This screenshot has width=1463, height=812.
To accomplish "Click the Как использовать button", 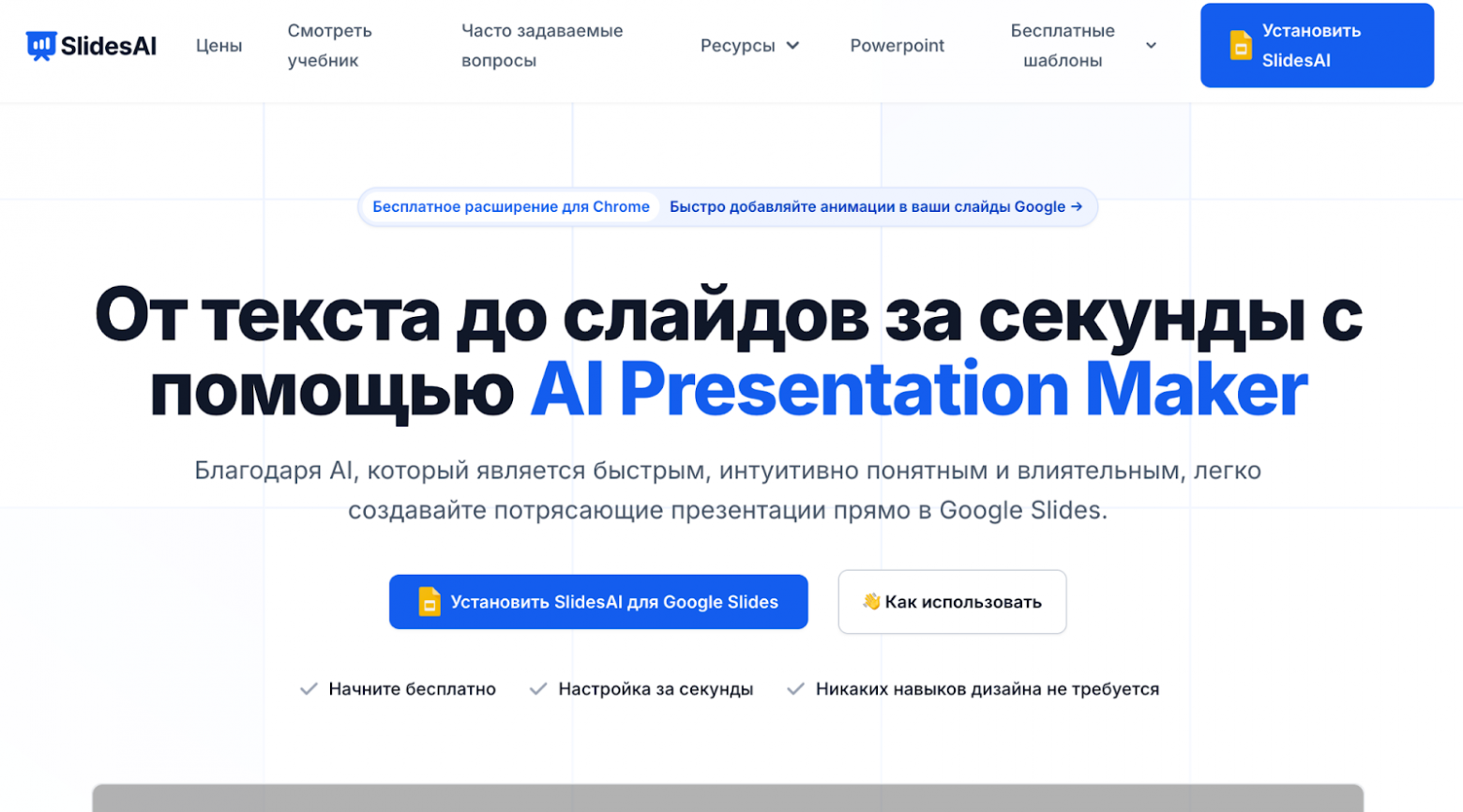I will click(951, 601).
